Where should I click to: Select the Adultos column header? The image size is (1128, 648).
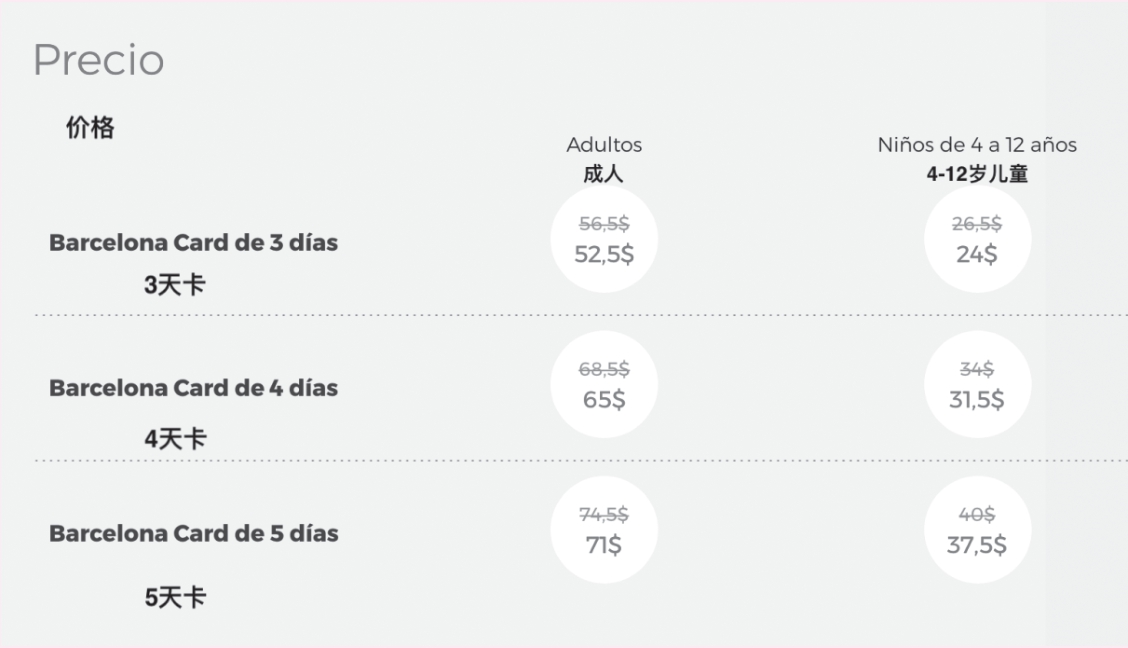pos(604,145)
